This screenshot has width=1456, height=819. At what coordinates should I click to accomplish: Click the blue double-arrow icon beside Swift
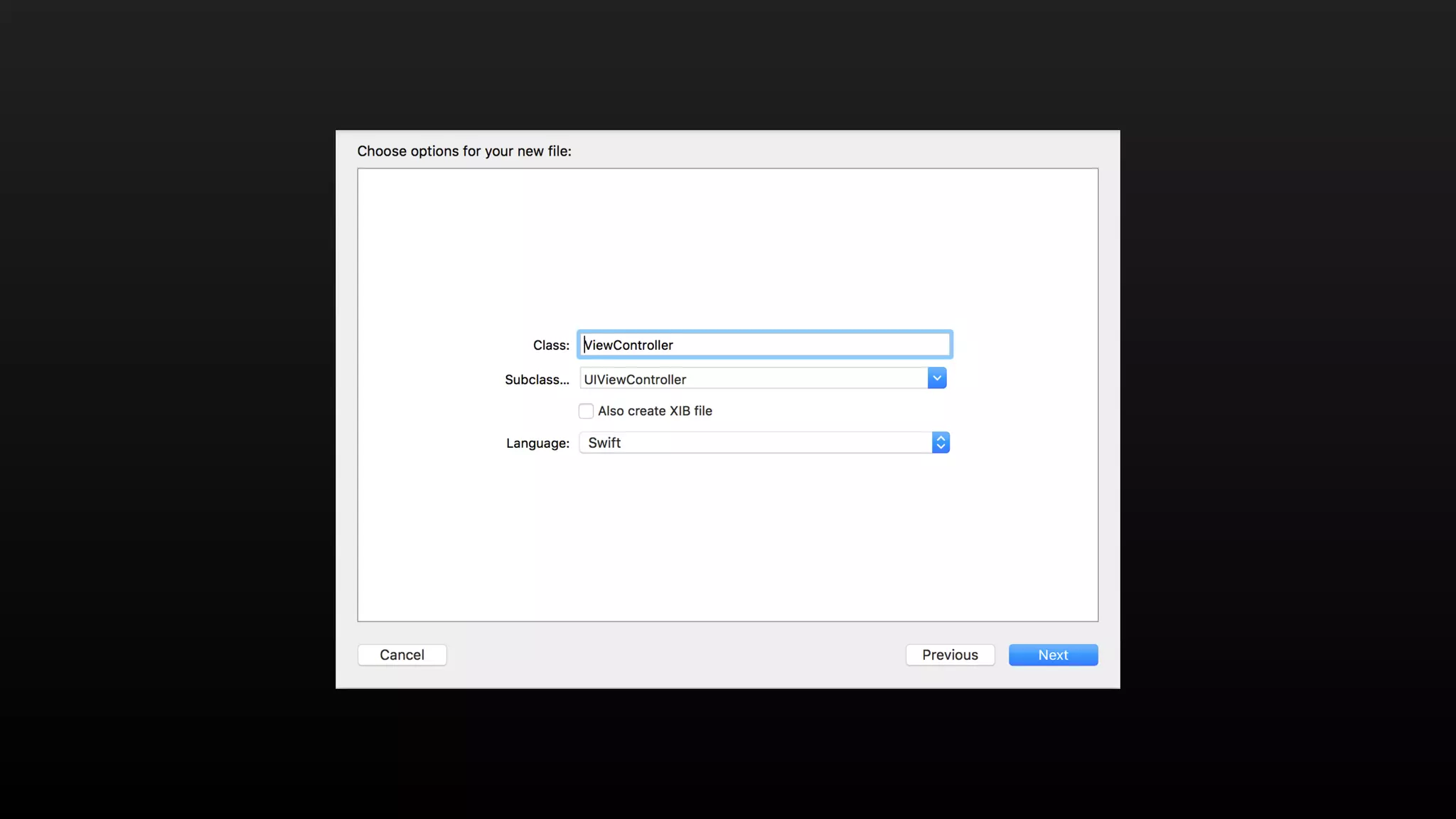[941, 442]
